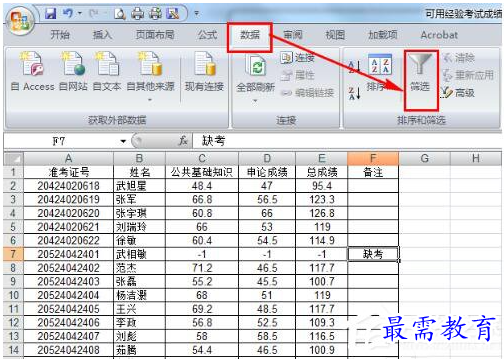Image resolution: width=504 pixels, height=360 pixels.
Task: Select column C header
Action: 202,159
